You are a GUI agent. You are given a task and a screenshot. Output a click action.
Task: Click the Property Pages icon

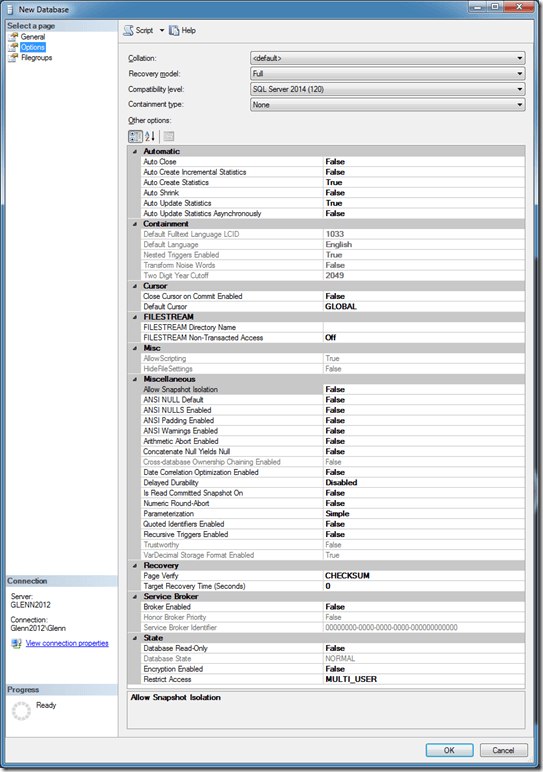169,136
